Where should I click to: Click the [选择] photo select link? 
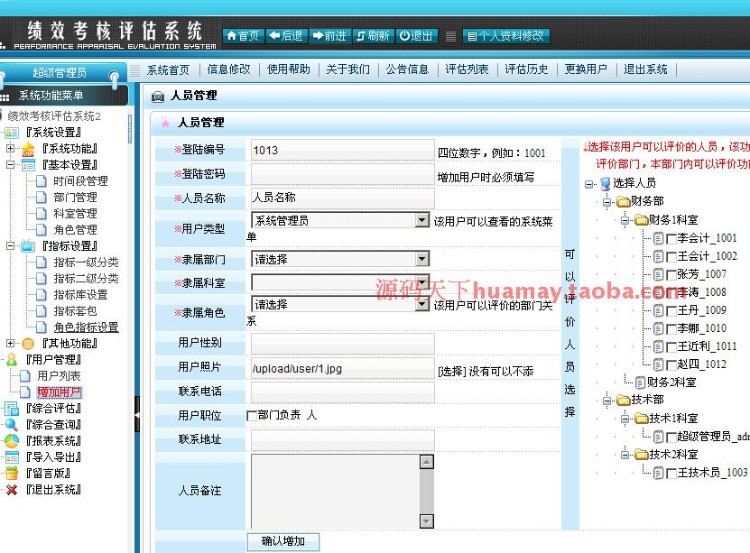tap(452, 371)
